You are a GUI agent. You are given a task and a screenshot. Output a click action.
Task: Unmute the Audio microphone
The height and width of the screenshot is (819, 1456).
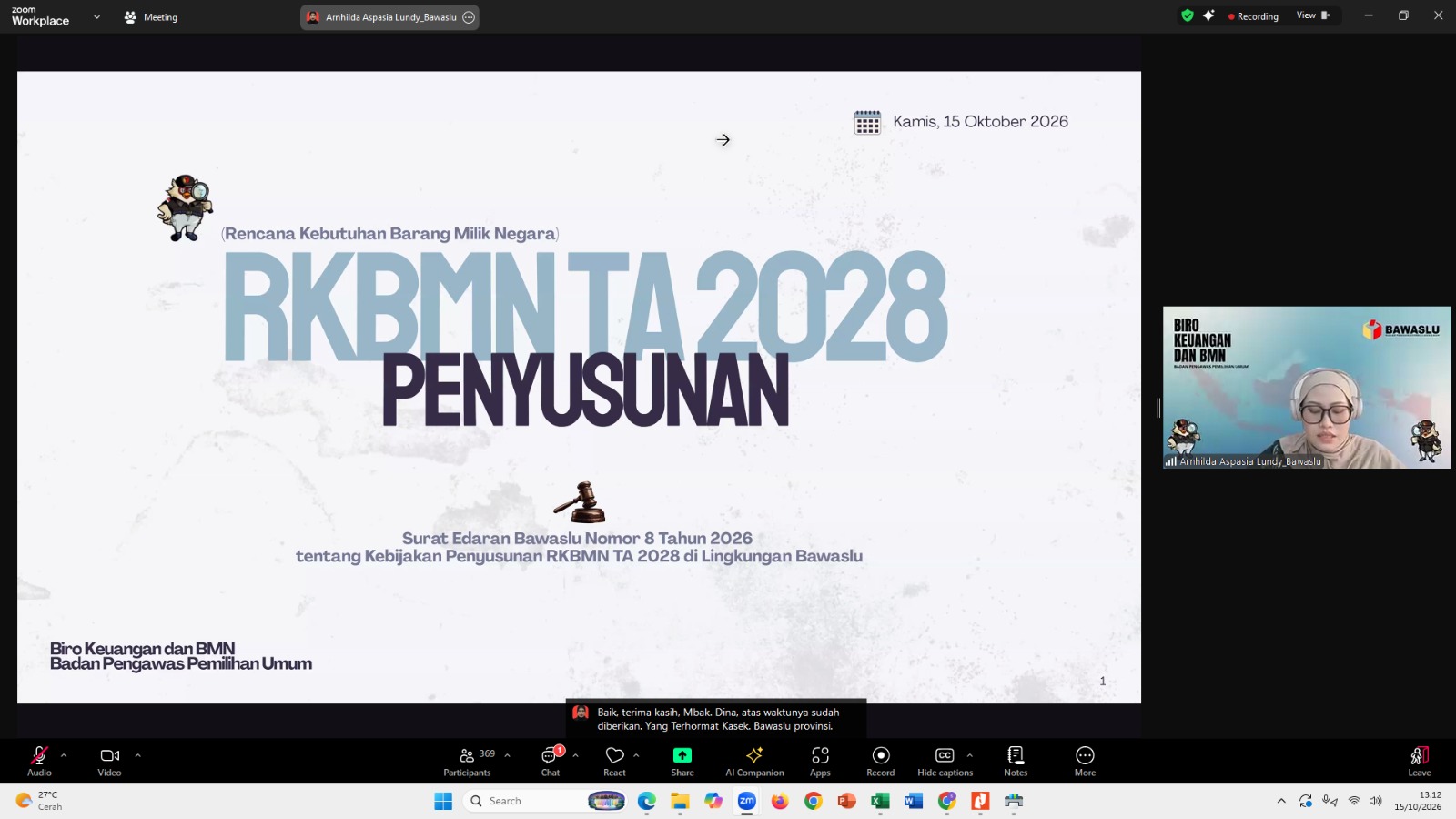[x=39, y=761]
